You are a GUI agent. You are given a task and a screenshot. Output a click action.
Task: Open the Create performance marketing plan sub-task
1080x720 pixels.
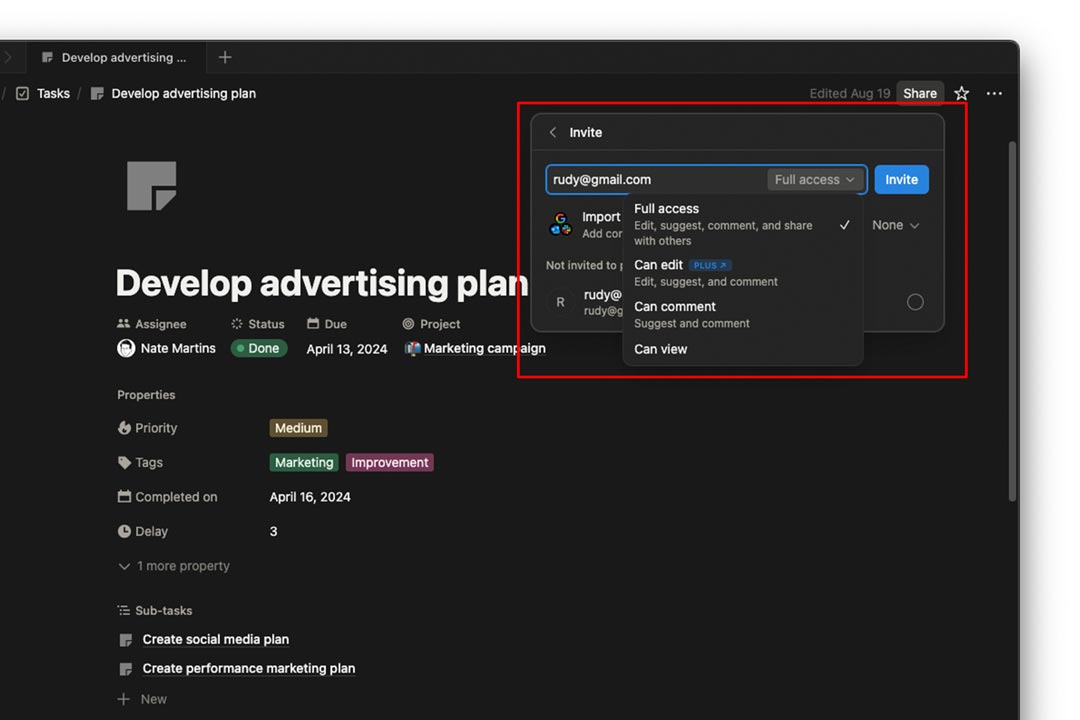point(249,668)
